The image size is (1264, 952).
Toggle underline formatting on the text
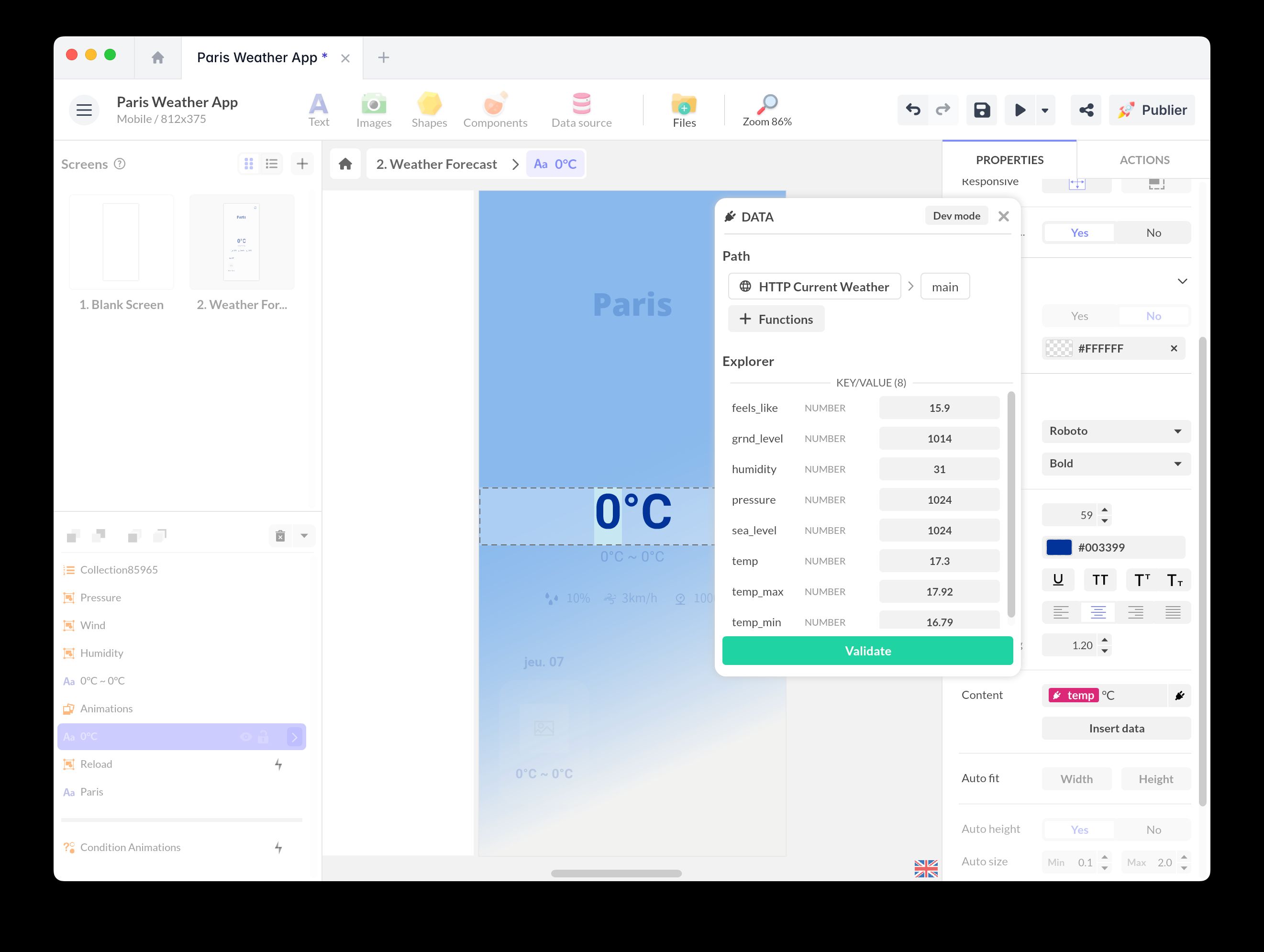click(x=1058, y=579)
